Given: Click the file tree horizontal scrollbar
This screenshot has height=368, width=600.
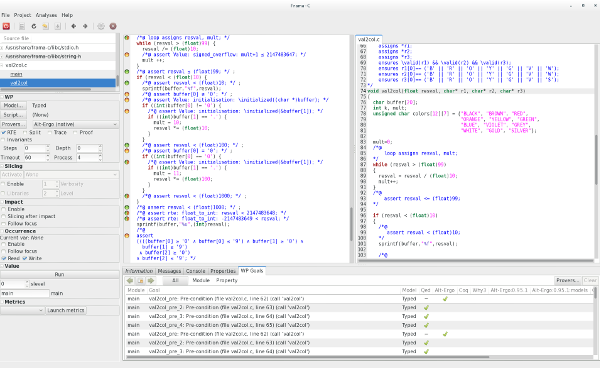Looking at the screenshot, I should click(47, 90).
